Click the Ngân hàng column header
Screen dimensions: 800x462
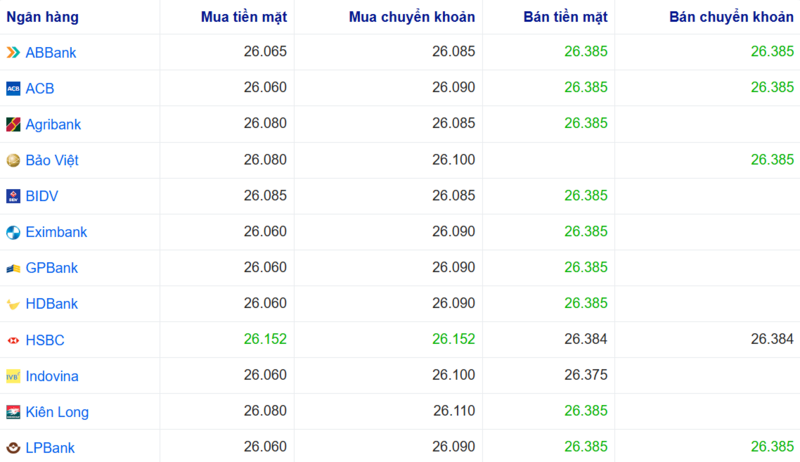(x=42, y=17)
